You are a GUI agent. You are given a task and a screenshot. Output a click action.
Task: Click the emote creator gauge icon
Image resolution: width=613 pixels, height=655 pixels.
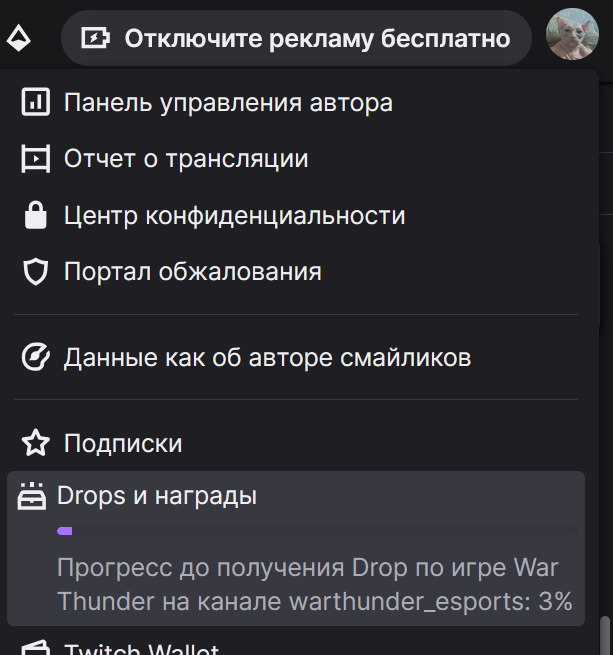[x=36, y=357]
